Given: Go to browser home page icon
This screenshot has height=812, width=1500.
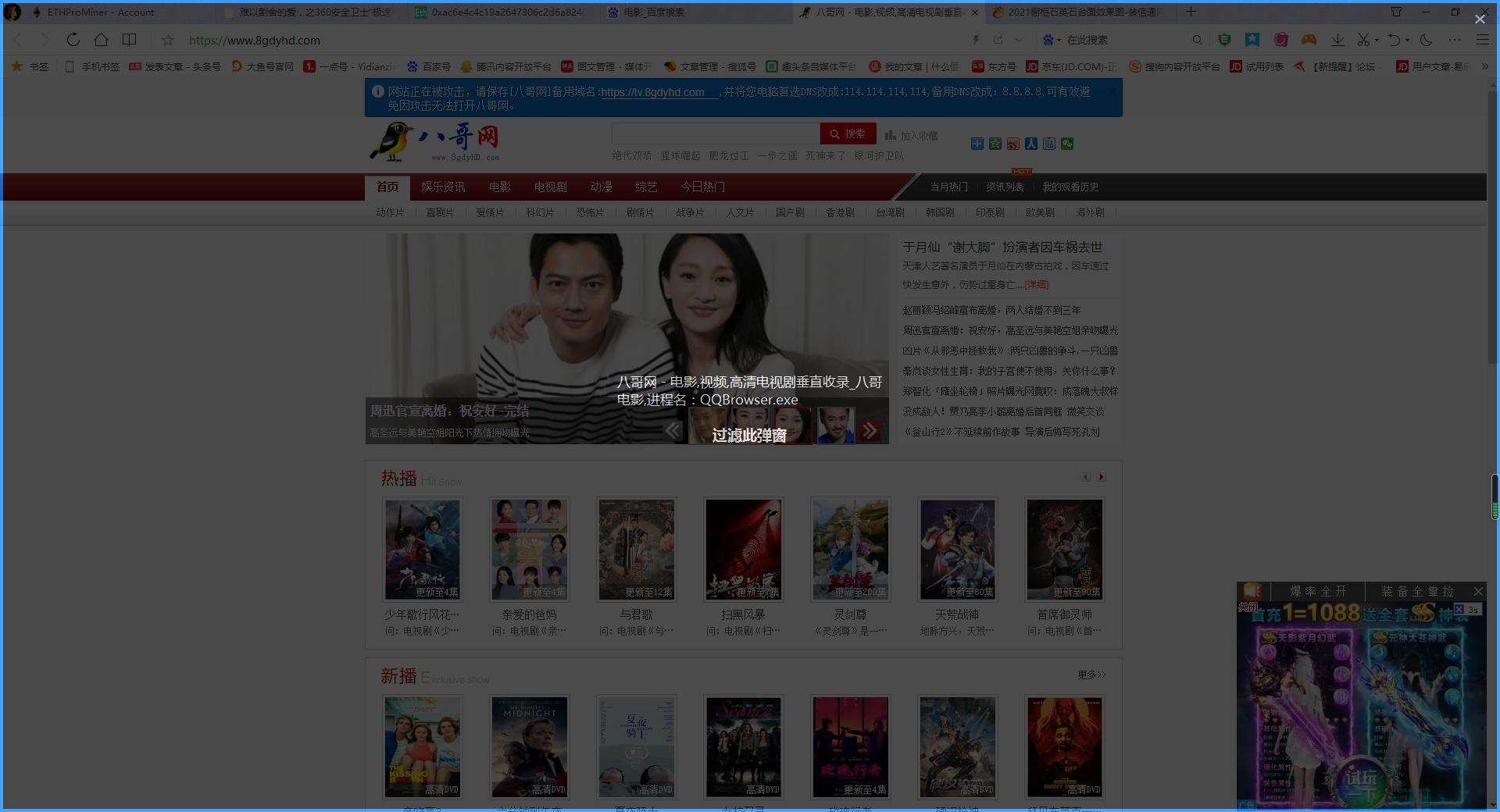Looking at the screenshot, I should point(101,40).
